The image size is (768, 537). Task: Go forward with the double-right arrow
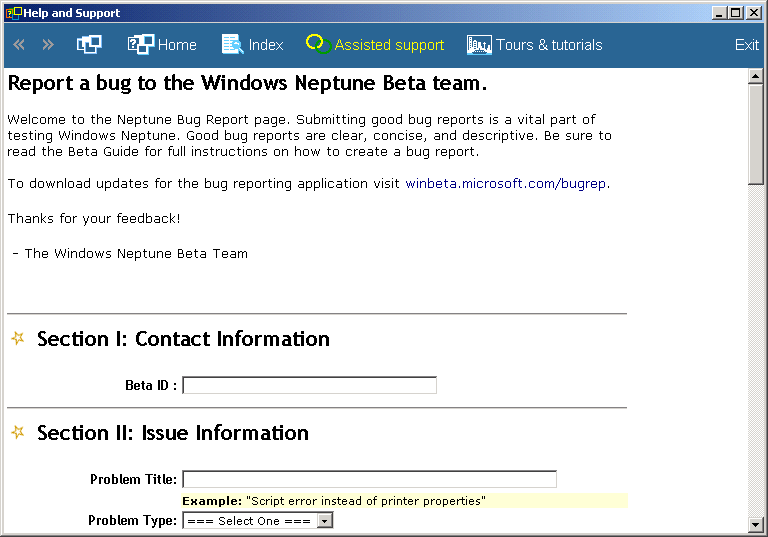click(48, 45)
